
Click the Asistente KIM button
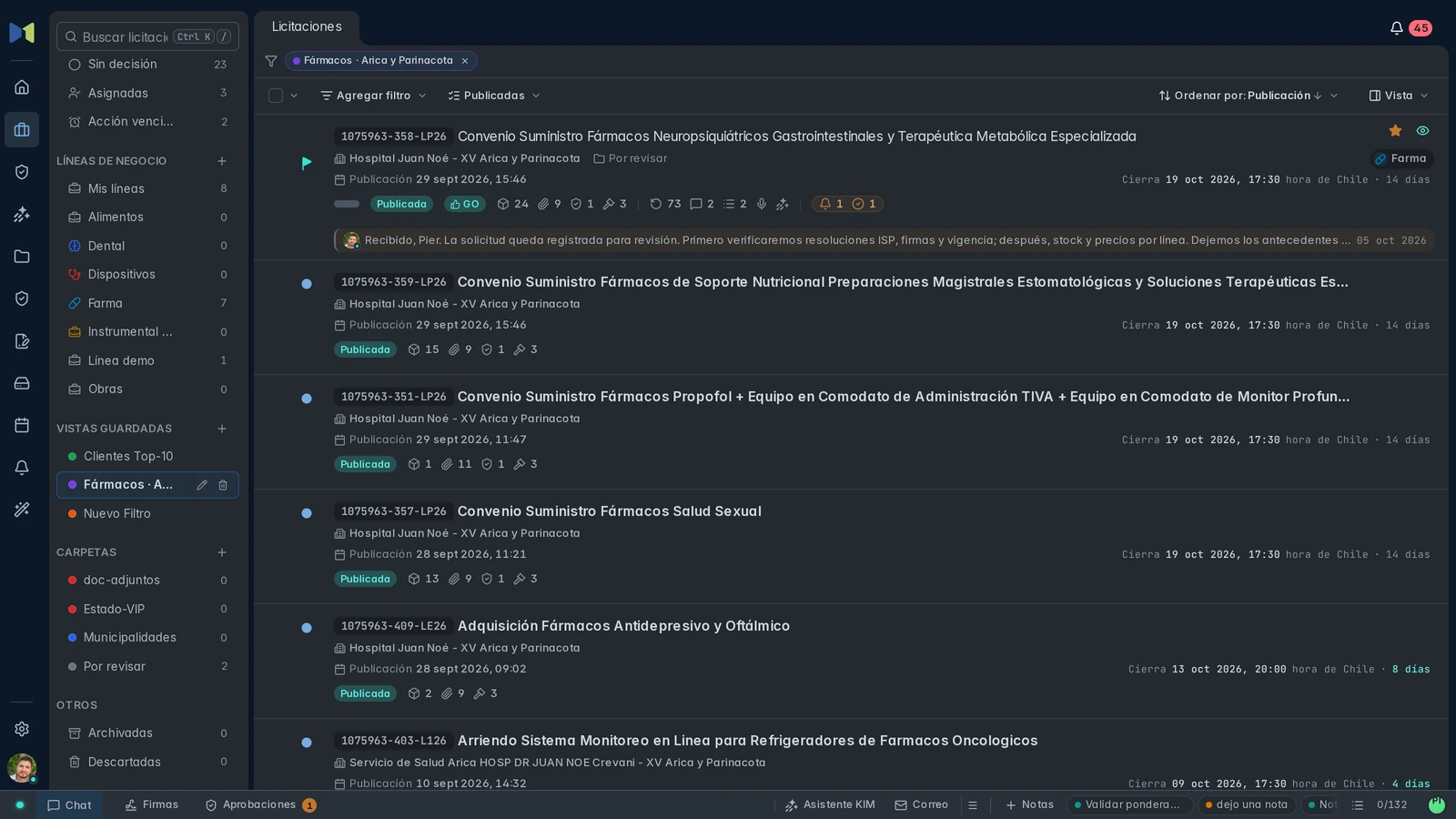coord(830,805)
